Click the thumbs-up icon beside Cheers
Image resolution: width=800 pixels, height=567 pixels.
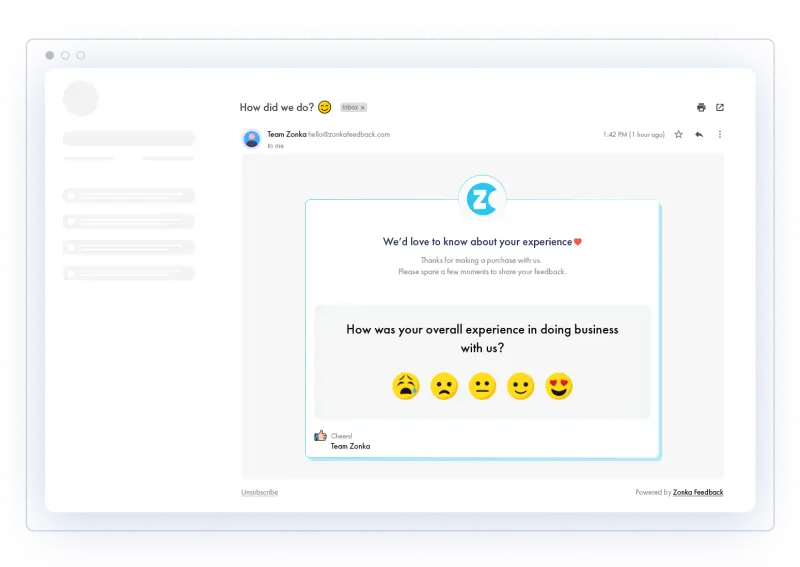(x=320, y=436)
